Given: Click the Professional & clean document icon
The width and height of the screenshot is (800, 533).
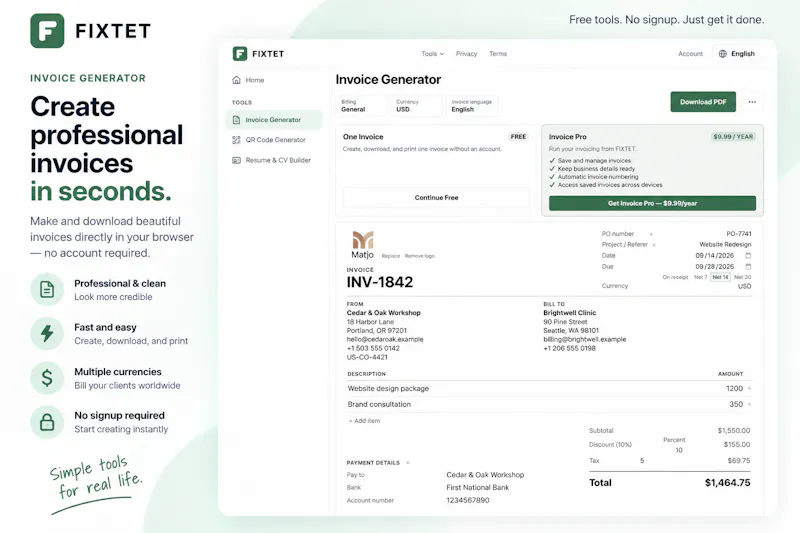Looking at the screenshot, I should point(47,290).
